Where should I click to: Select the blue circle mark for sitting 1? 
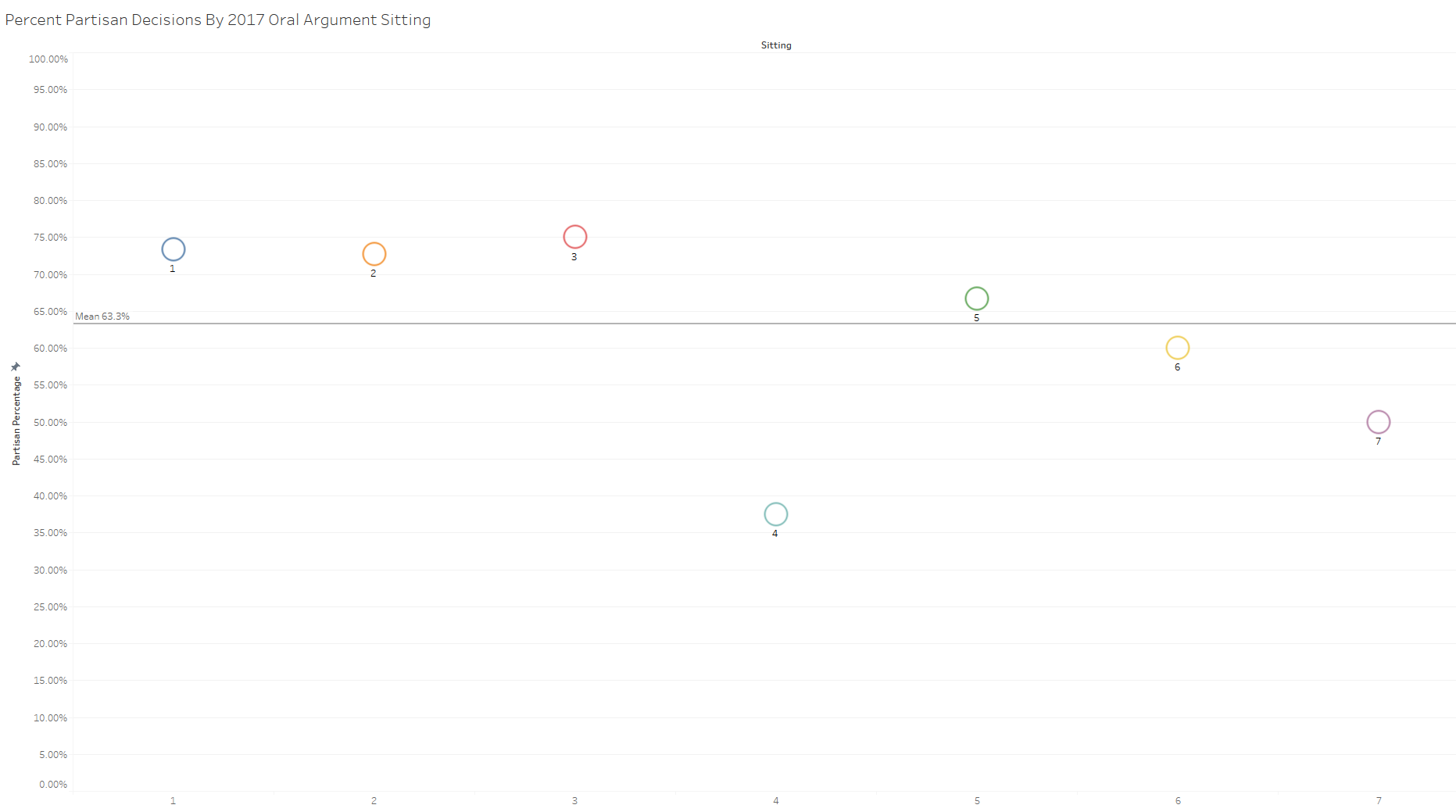174,249
